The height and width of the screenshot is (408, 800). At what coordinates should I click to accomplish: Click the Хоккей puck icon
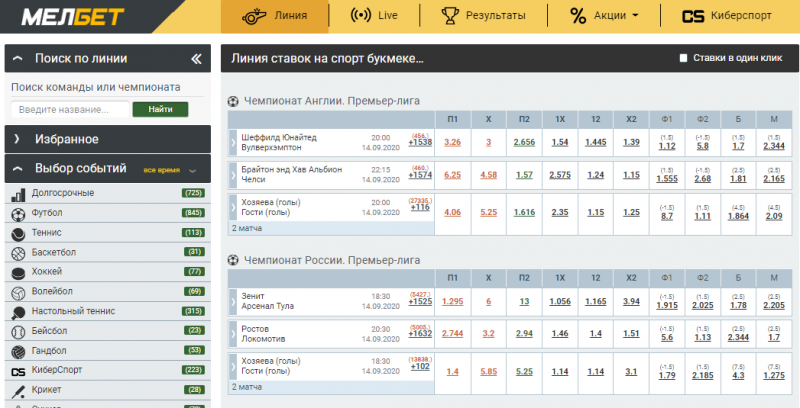click(x=18, y=273)
